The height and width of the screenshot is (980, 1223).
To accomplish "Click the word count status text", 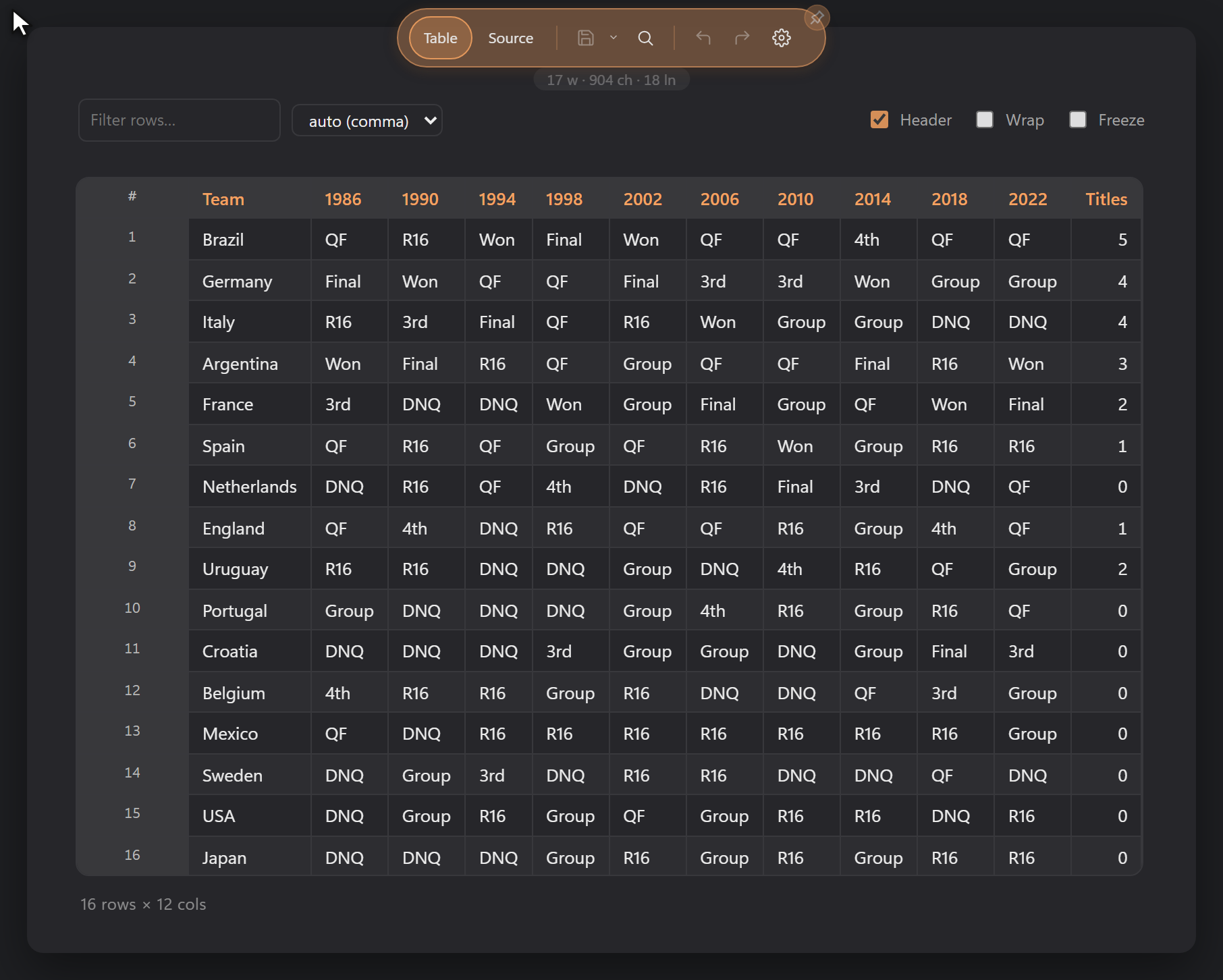I will tap(611, 80).
